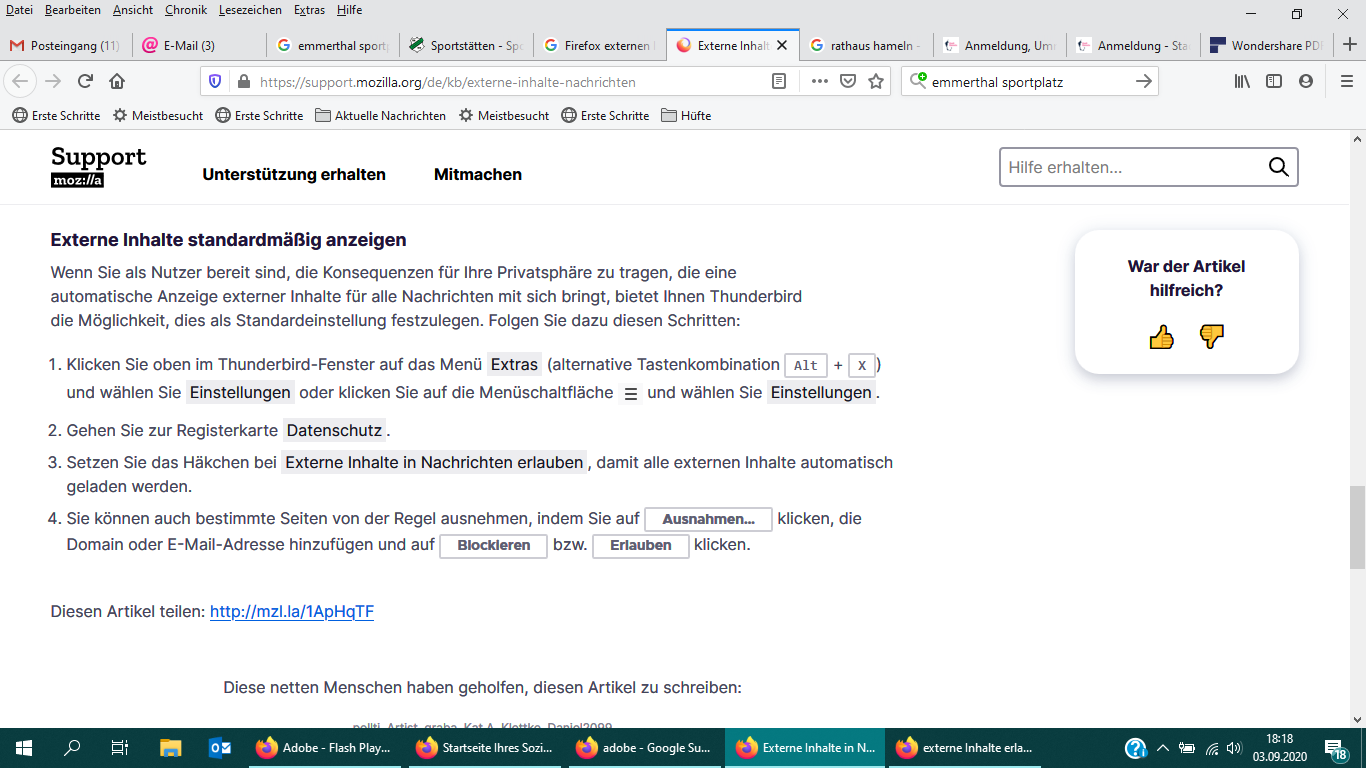1366x768 pixels.
Task: Open the Firefox account icon
Action: point(1306,81)
